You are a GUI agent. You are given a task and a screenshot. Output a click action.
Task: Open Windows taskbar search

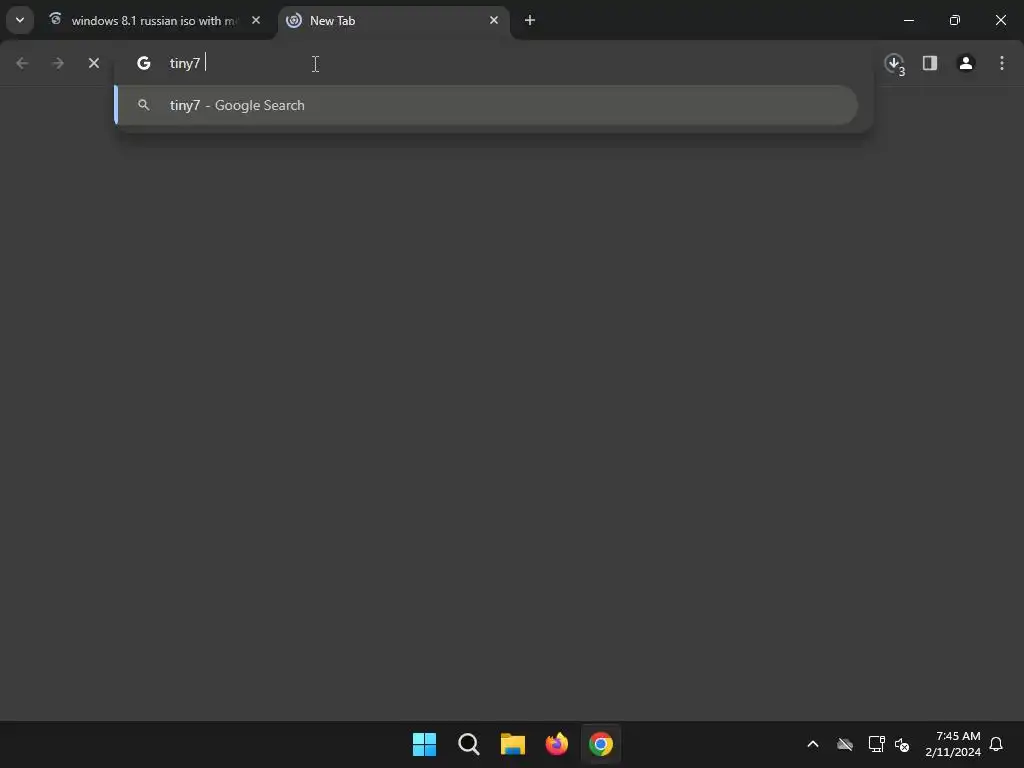coord(469,744)
